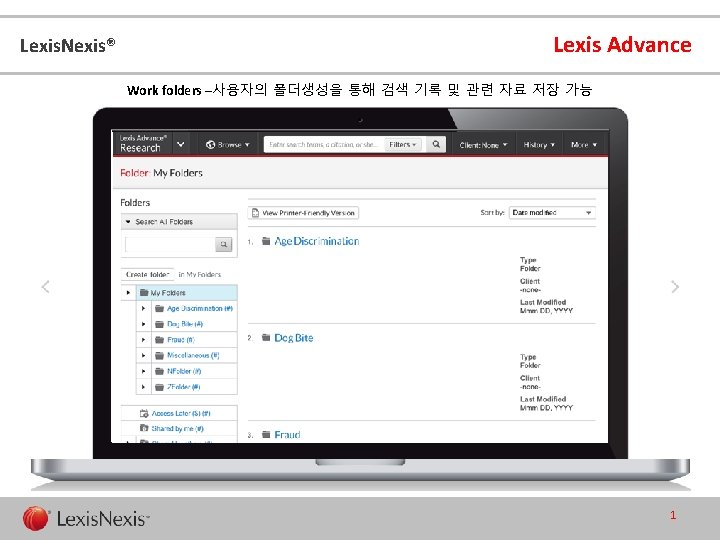
Task: Expand the Miscellaneous tree node arrow
Action: (x=143, y=355)
